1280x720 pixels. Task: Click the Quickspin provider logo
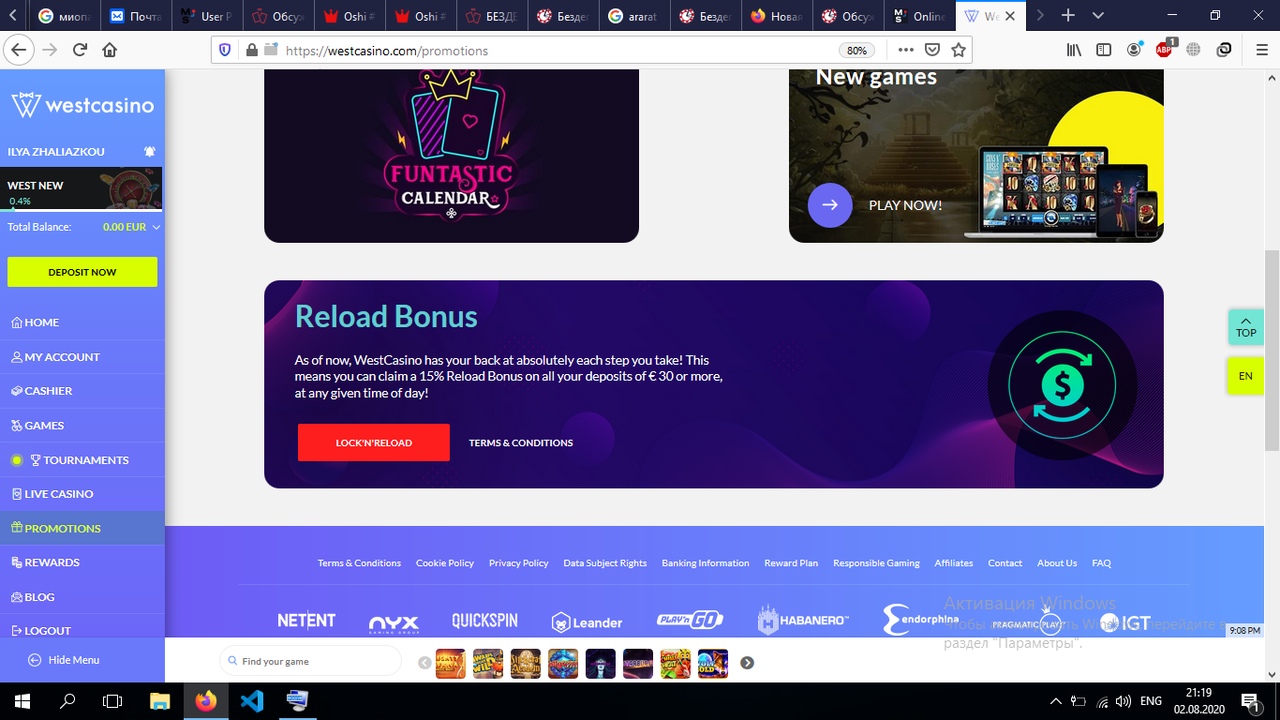pyautogui.click(x=485, y=621)
